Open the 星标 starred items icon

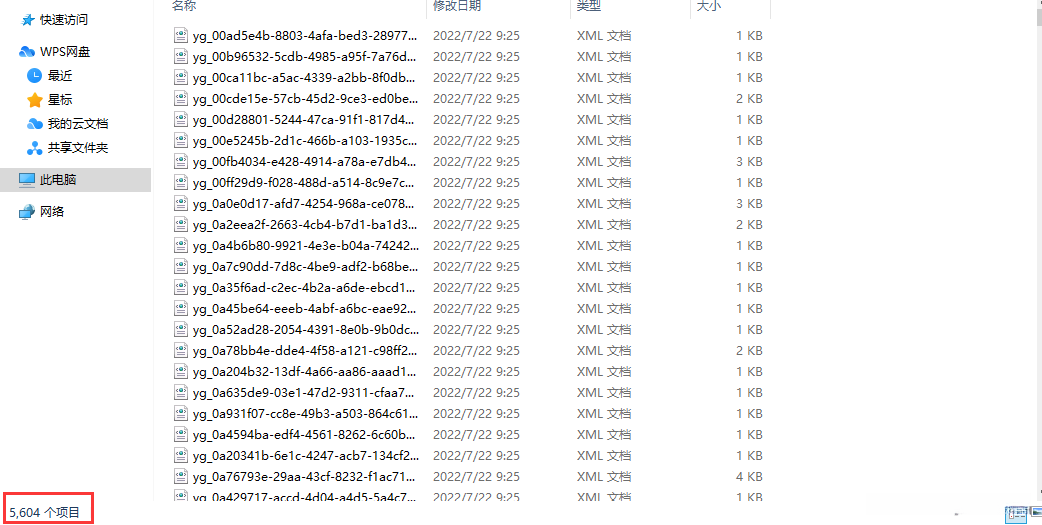pos(35,100)
